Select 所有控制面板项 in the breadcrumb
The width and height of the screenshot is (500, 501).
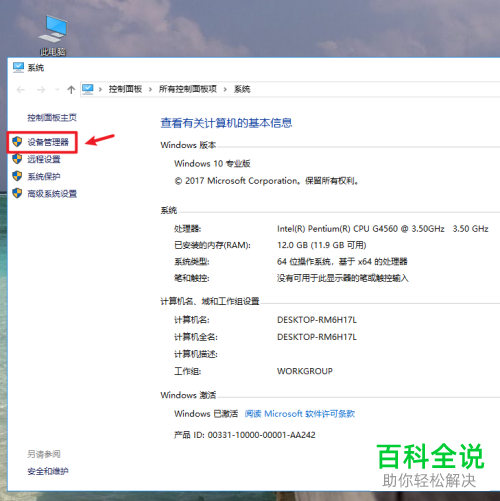188,89
